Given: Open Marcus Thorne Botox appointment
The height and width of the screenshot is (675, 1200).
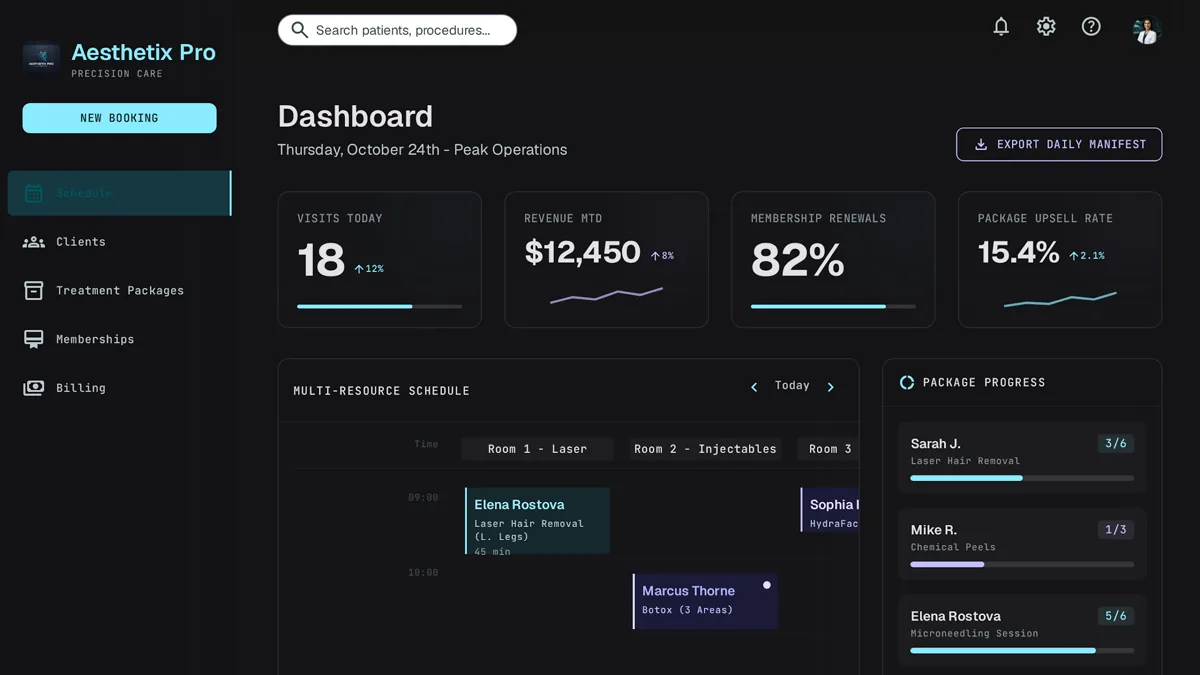Looking at the screenshot, I should pos(705,601).
